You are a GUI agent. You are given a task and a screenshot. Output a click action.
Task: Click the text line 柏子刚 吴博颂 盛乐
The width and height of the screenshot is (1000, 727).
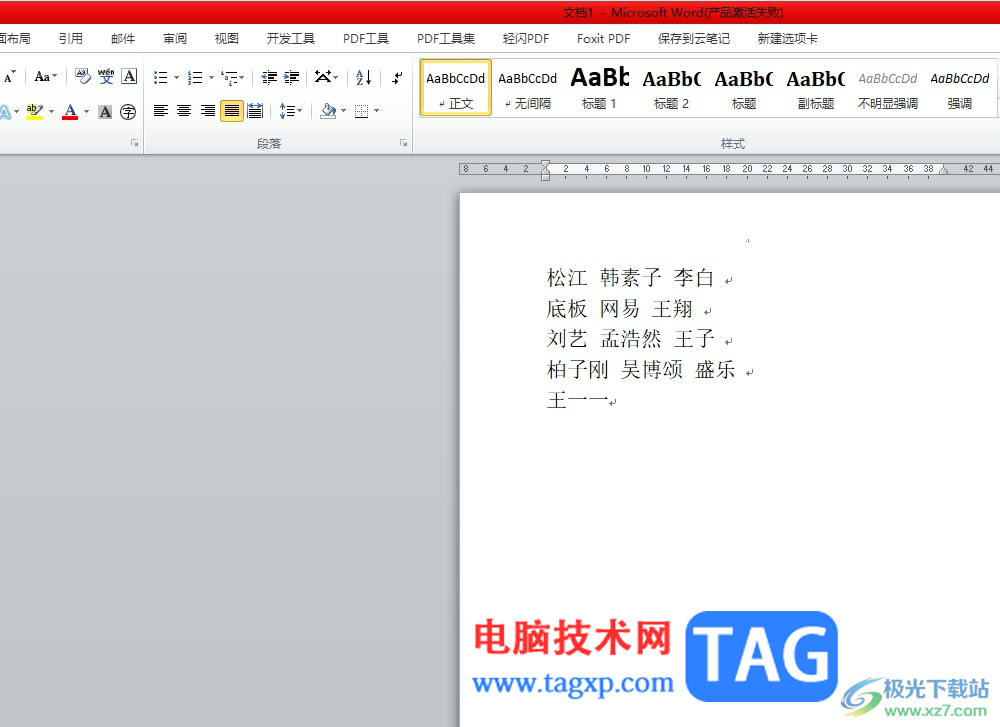coord(641,369)
